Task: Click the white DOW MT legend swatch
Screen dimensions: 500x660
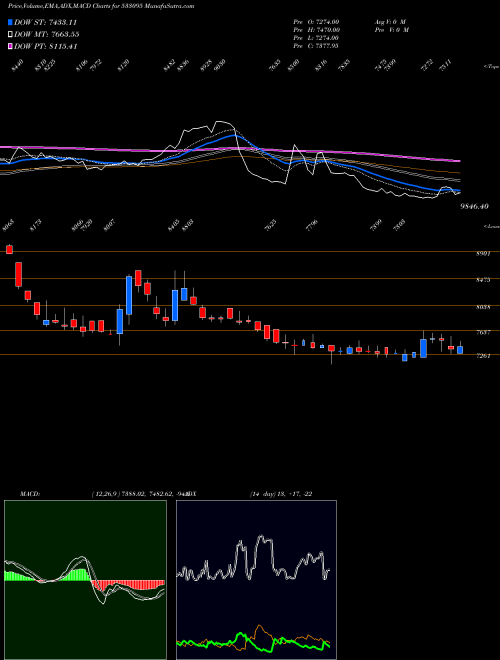Action: tap(10, 34)
